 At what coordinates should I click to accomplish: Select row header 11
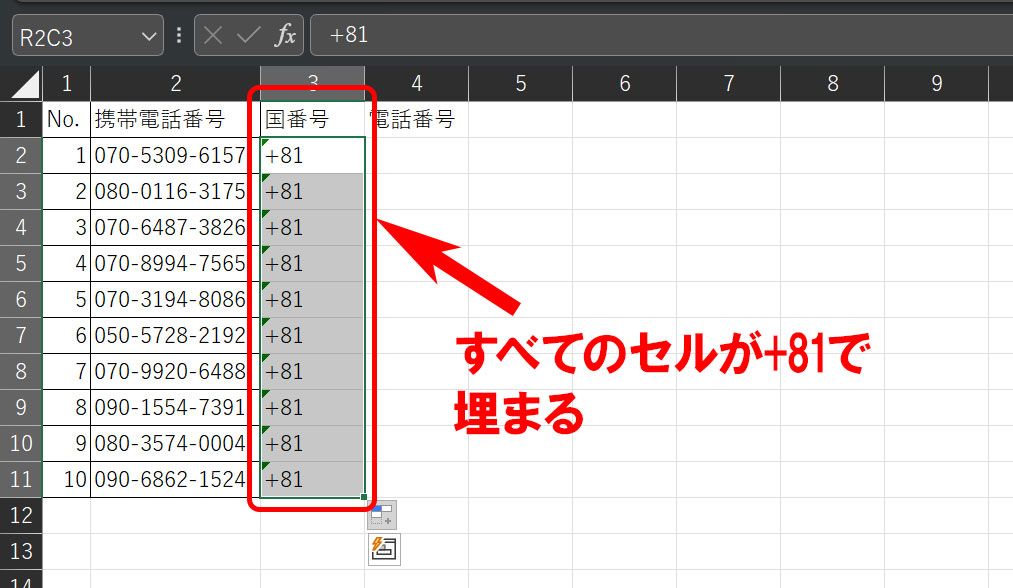click(21, 479)
